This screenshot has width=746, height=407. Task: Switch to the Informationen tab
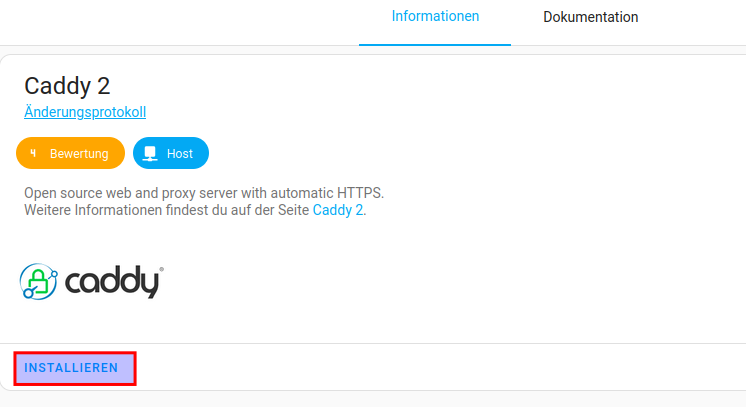(x=435, y=17)
